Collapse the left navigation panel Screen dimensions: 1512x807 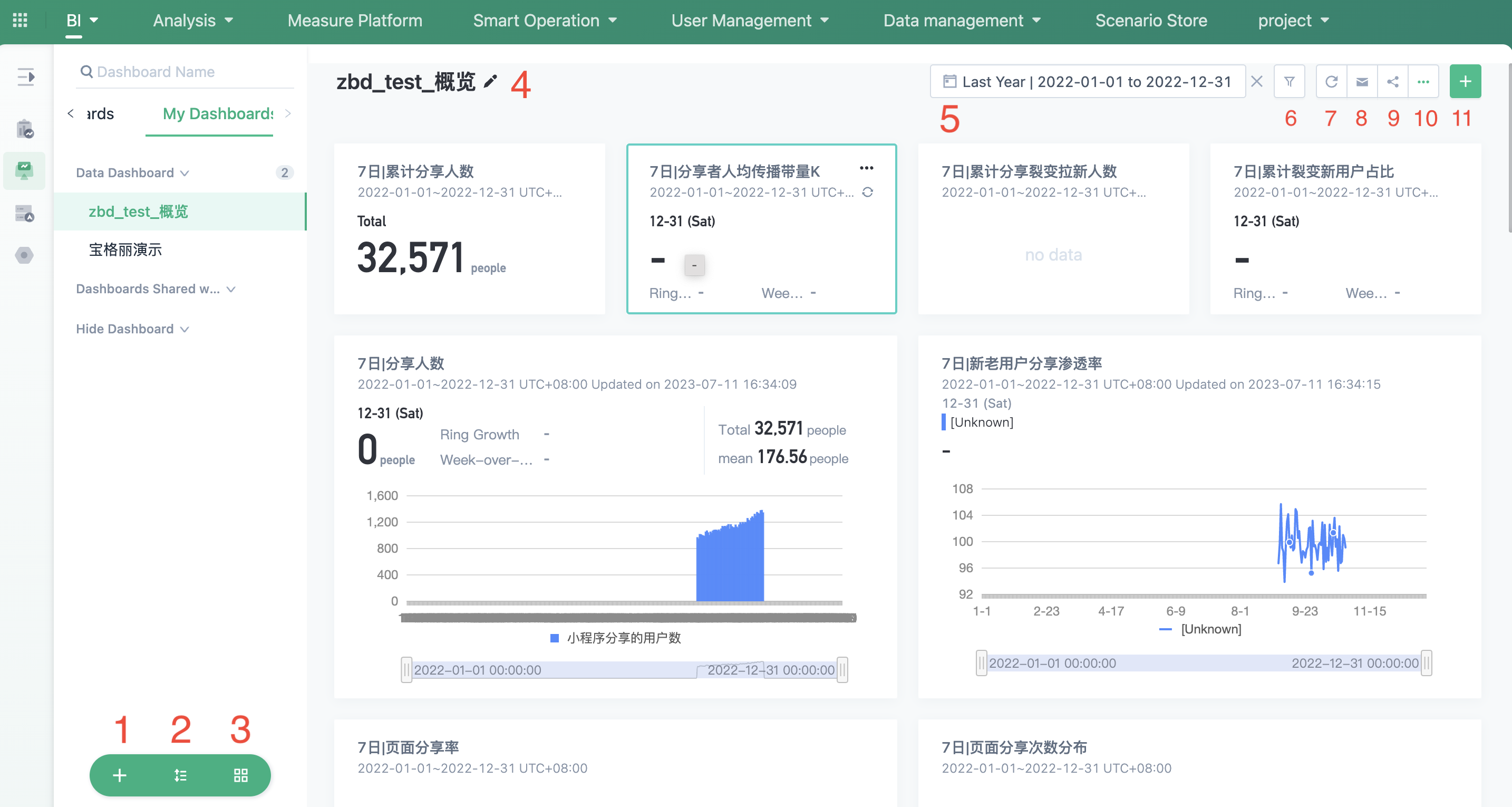pyautogui.click(x=25, y=77)
